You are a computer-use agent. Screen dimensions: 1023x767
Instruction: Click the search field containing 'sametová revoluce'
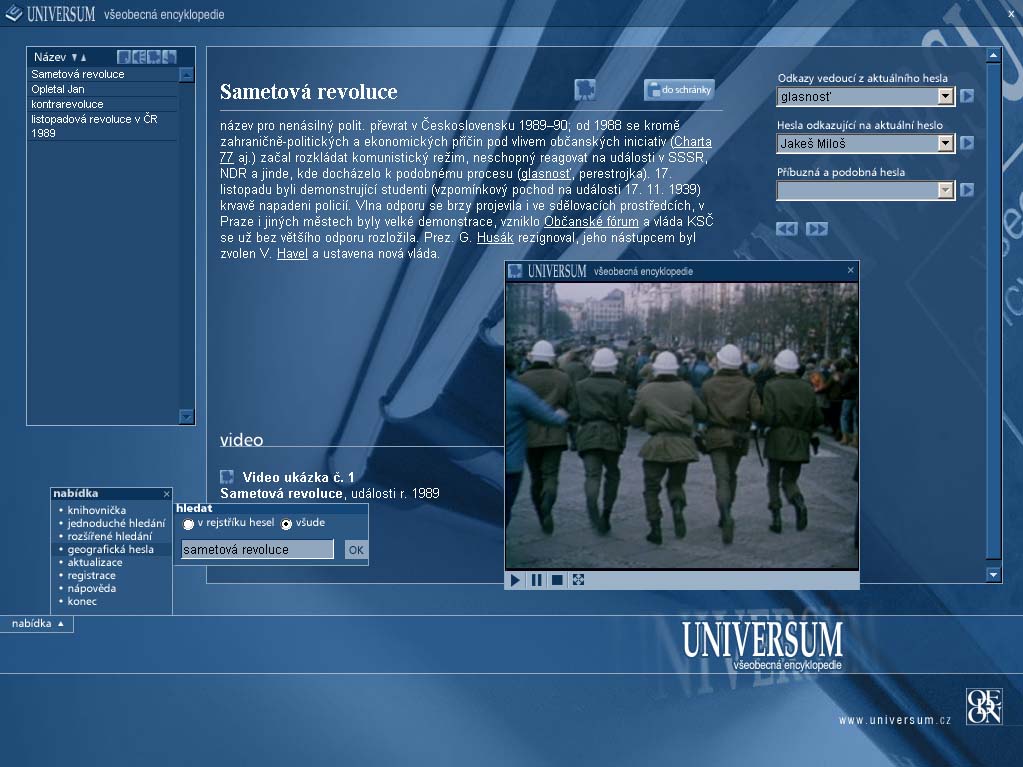[x=257, y=549]
